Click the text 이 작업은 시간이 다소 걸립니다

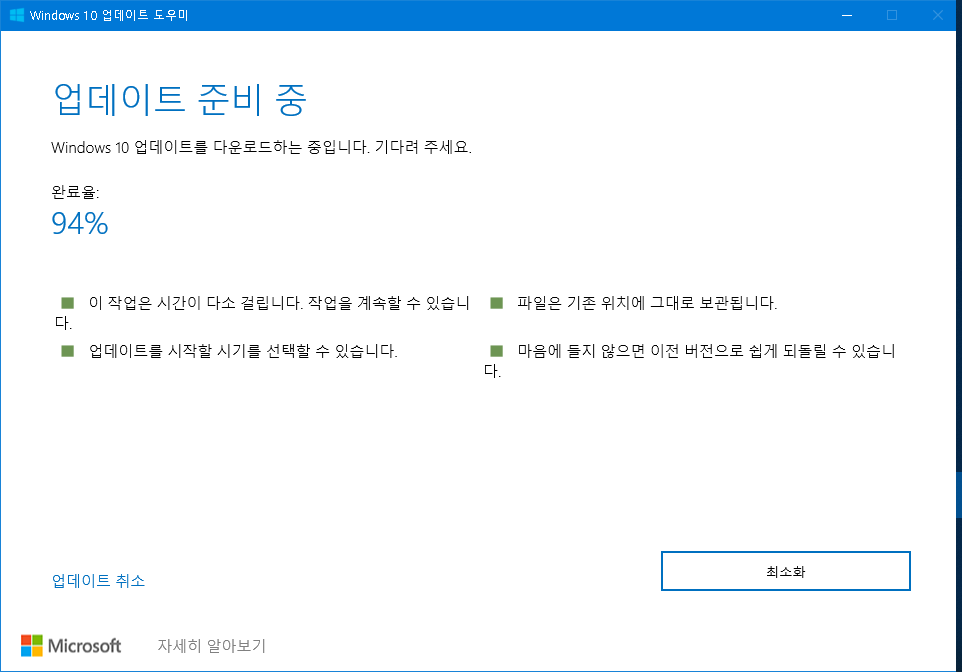[196, 303]
